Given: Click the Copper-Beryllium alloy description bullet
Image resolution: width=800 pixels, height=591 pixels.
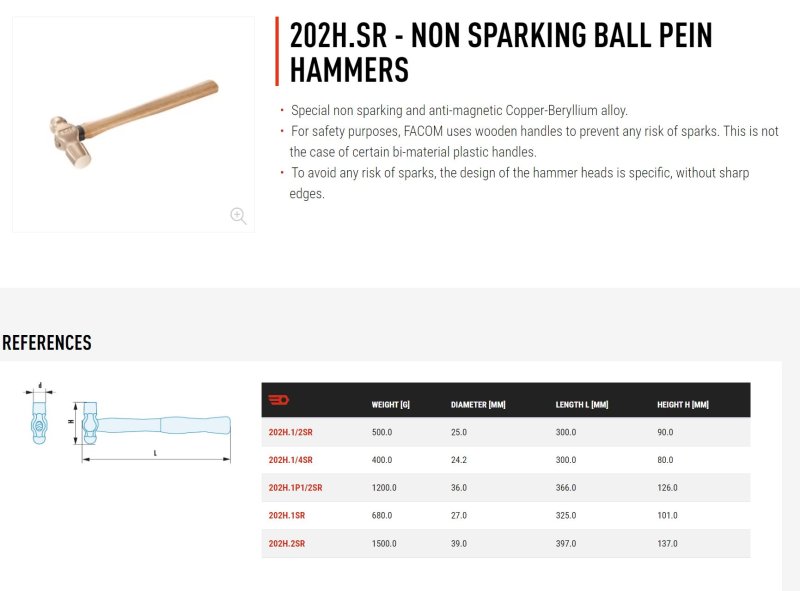Looking at the screenshot, I should point(459,110).
